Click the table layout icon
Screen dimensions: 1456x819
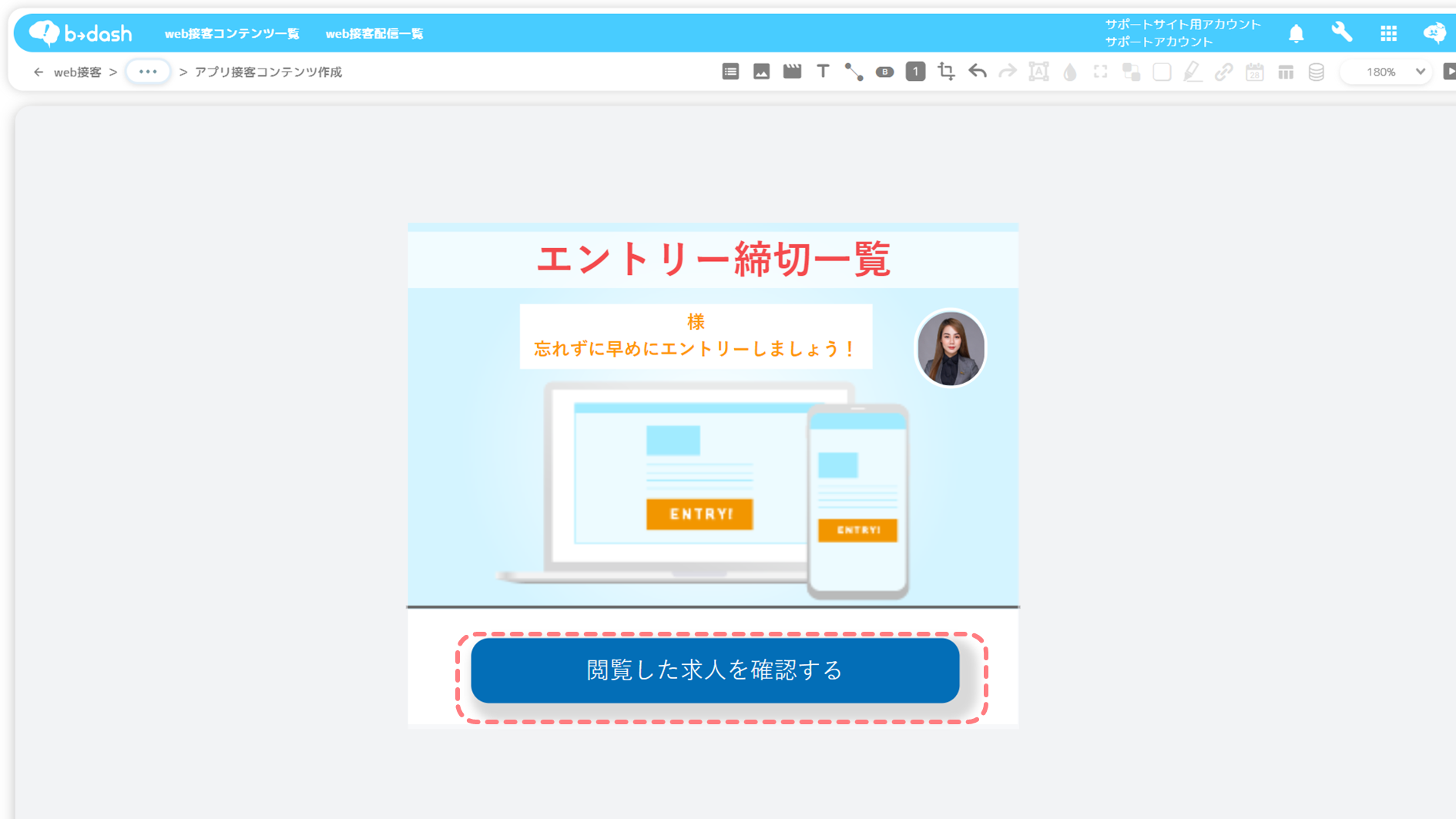pos(1285,72)
